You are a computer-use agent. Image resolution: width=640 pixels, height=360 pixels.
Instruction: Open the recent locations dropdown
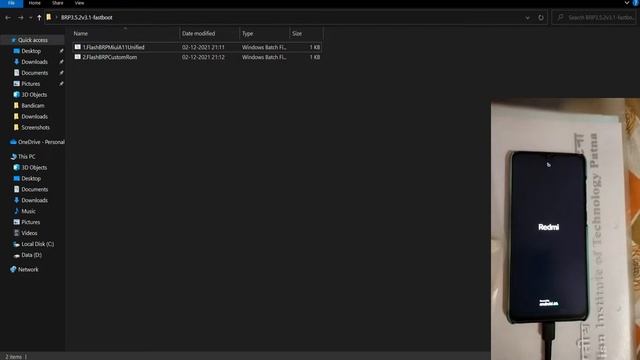pos(30,18)
